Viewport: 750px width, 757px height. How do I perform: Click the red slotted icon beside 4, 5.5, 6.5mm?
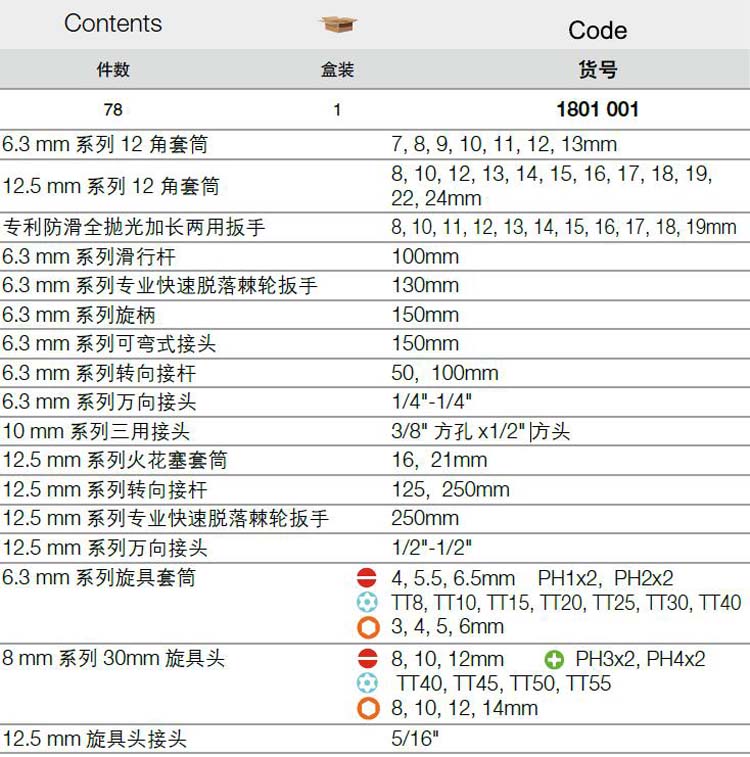(368, 578)
